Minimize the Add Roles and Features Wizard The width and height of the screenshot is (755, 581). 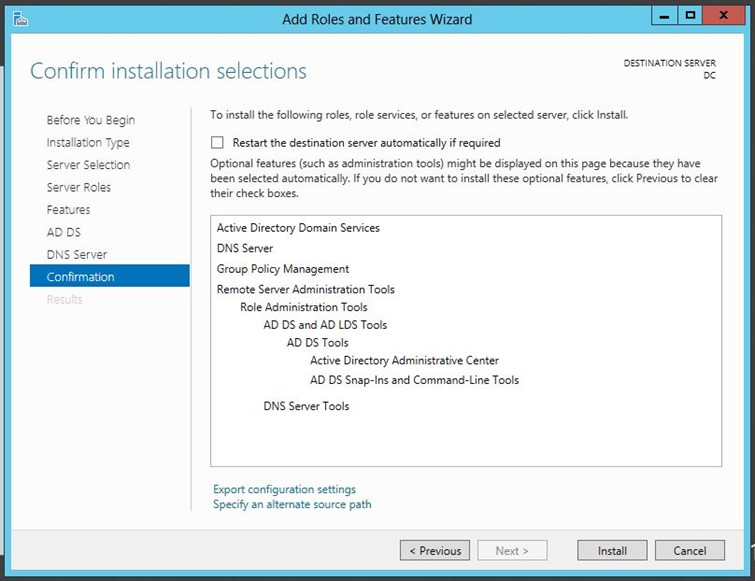pyautogui.click(x=664, y=16)
